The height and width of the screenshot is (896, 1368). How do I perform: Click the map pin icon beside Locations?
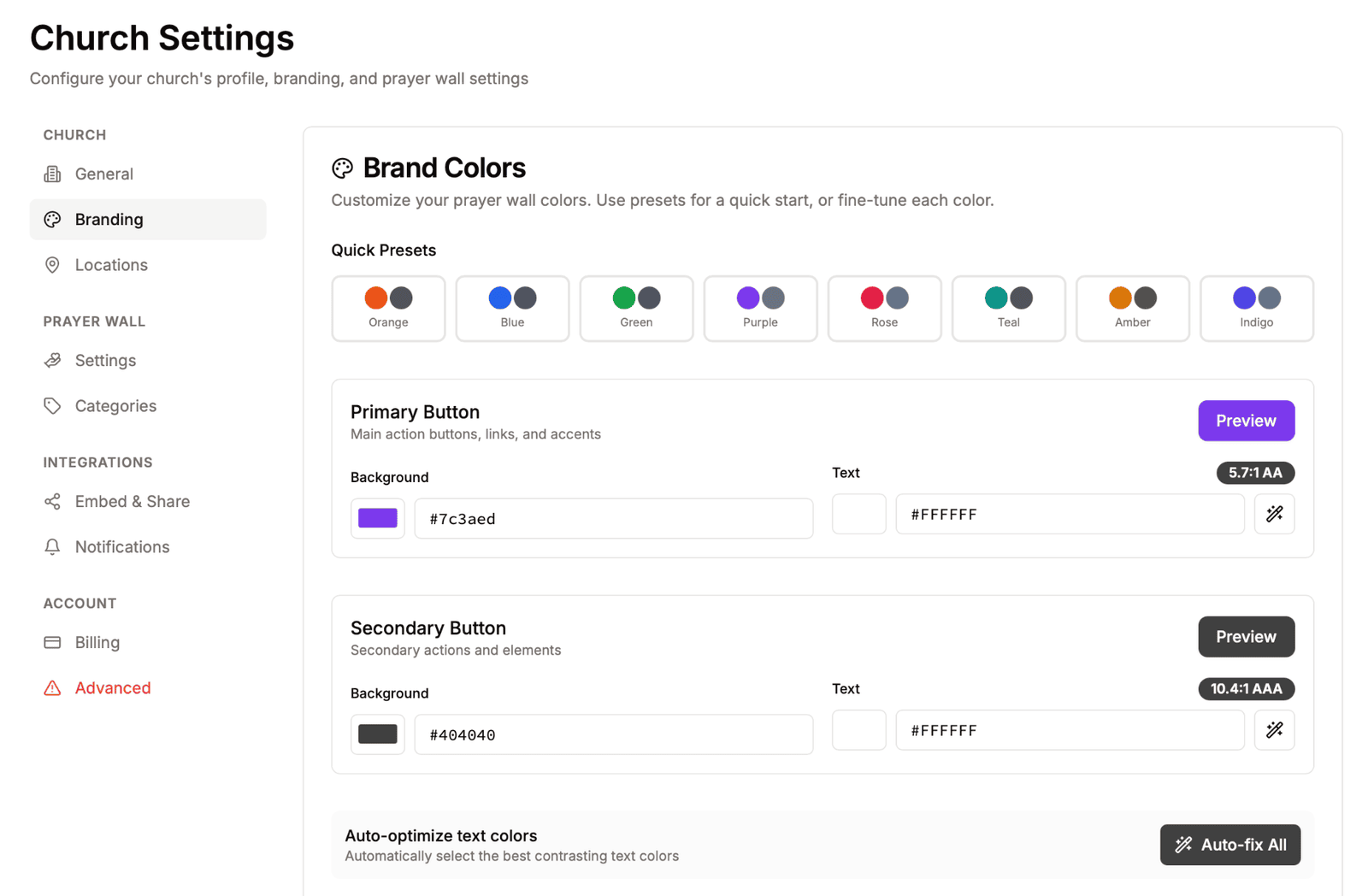point(52,265)
